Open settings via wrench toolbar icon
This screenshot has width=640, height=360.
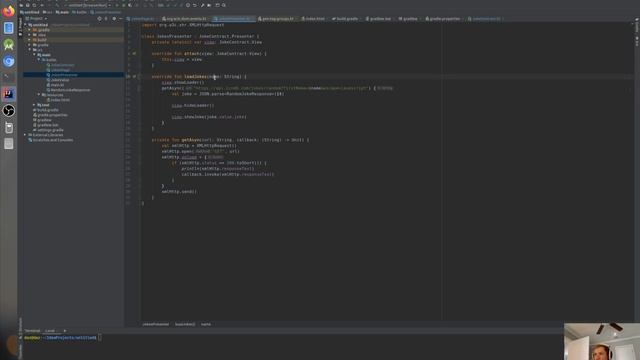point(202,5)
